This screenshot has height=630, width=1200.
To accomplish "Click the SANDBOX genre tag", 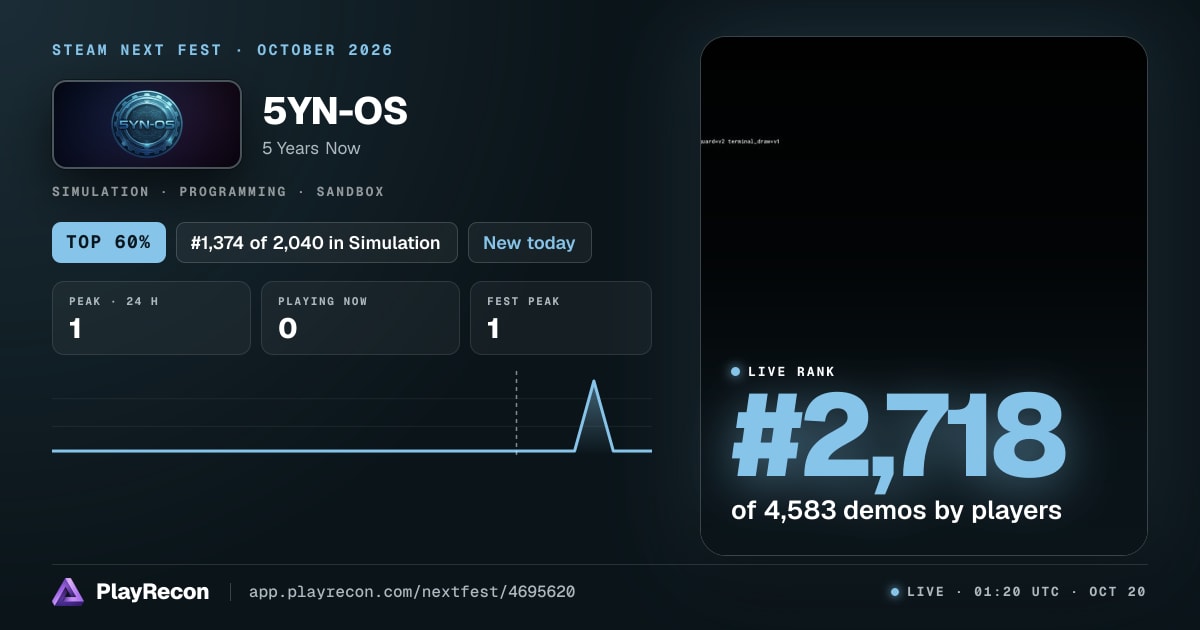I will click(350, 191).
